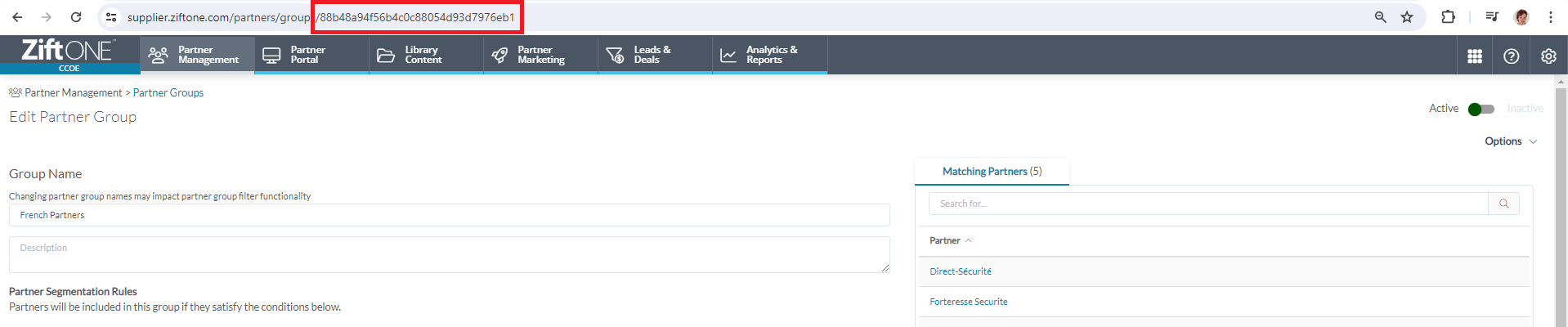Bookmark this page with the star icon

(x=1407, y=17)
